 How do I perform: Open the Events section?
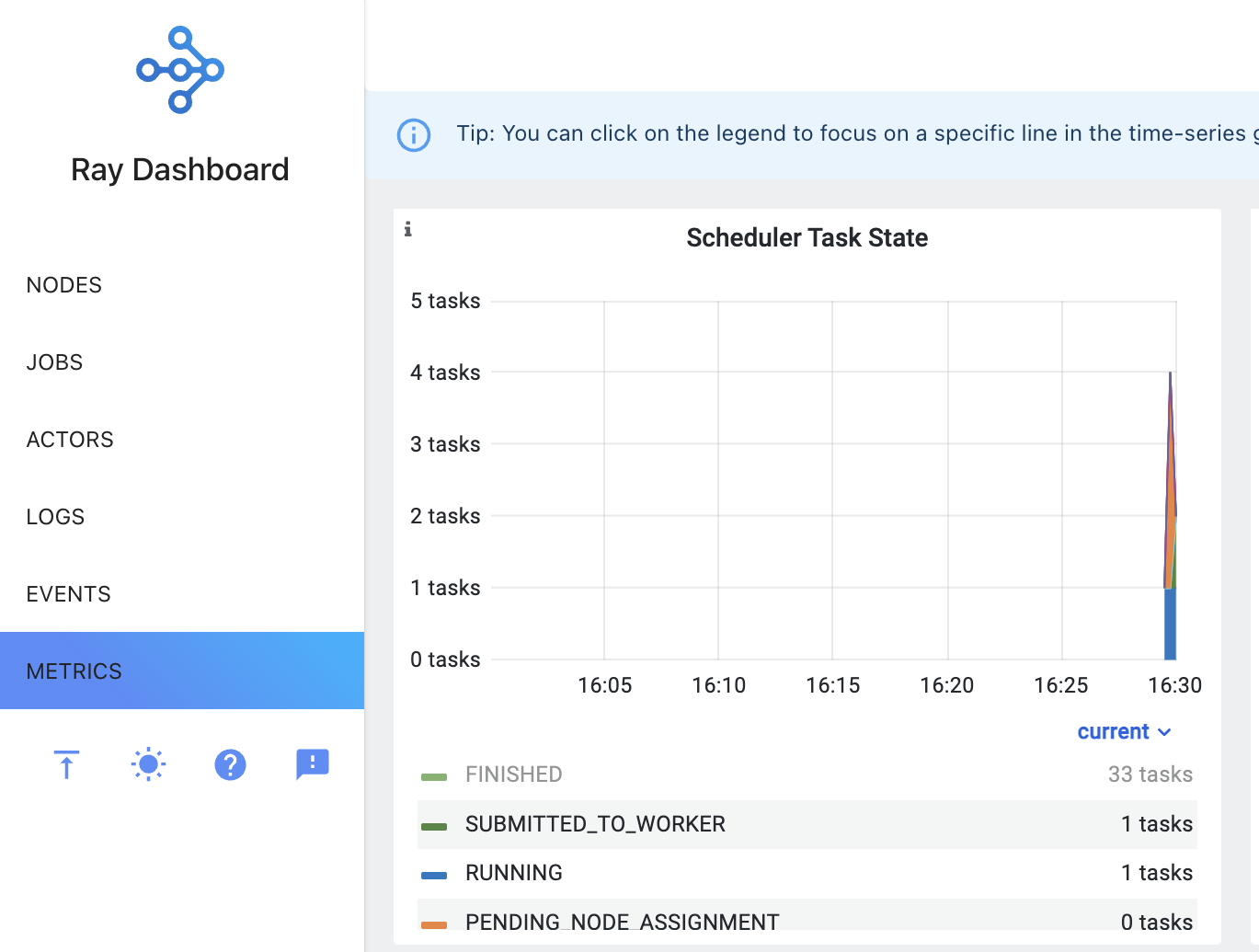(69, 594)
